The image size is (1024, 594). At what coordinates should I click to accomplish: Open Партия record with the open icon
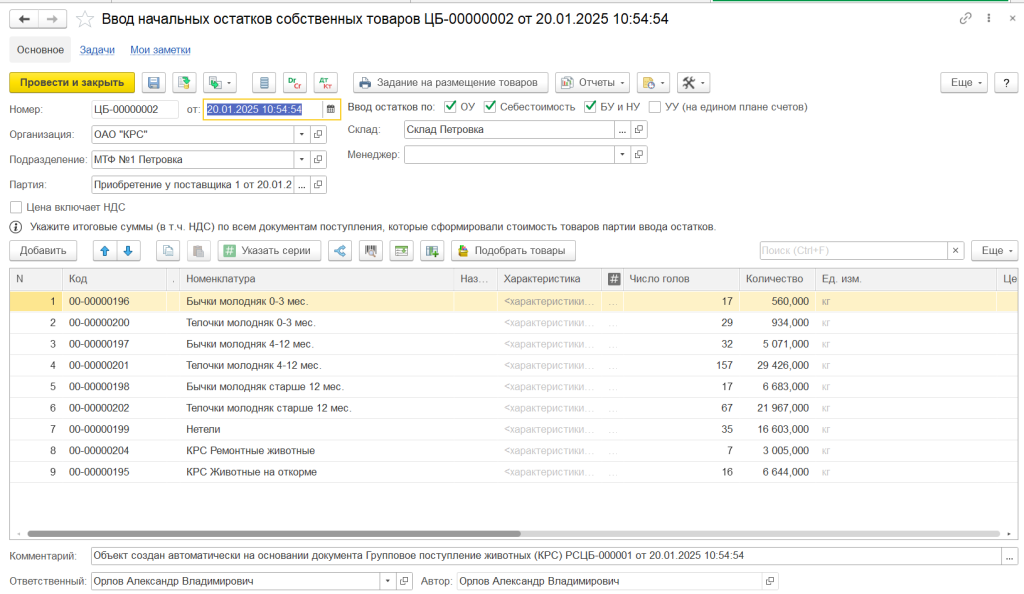click(x=318, y=185)
